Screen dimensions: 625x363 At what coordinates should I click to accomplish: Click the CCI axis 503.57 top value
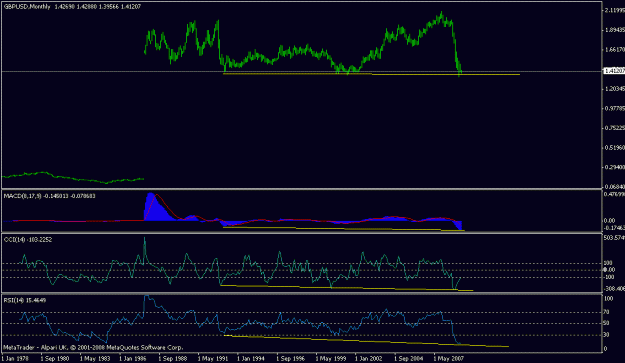click(615, 238)
